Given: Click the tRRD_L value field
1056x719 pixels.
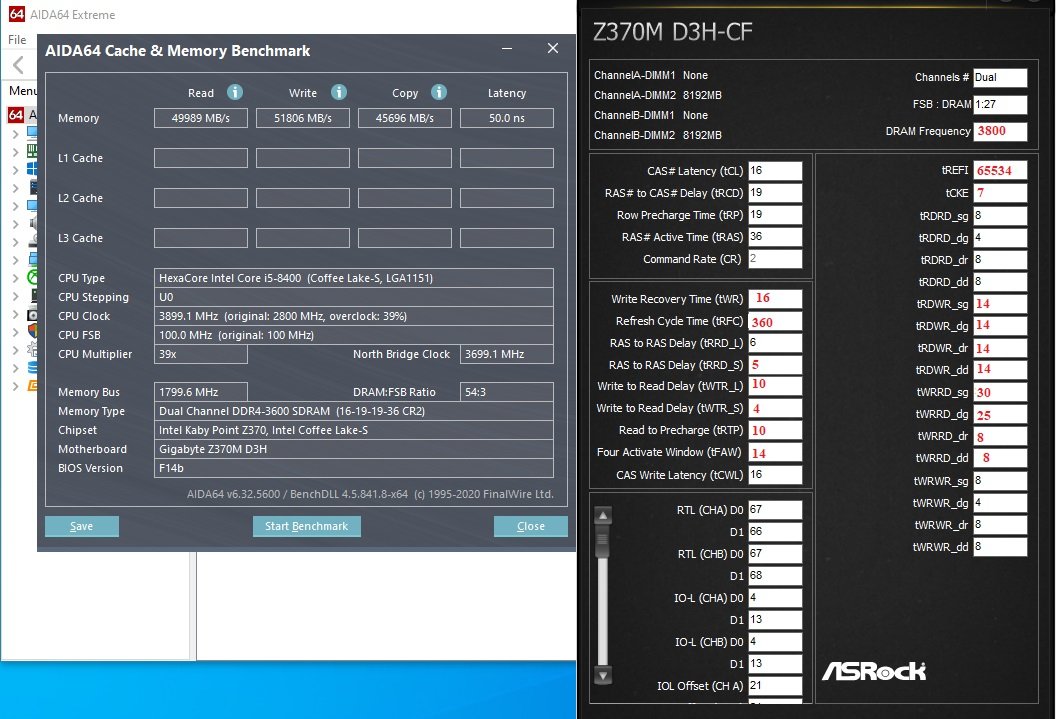Looking at the screenshot, I should [x=775, y=343].
